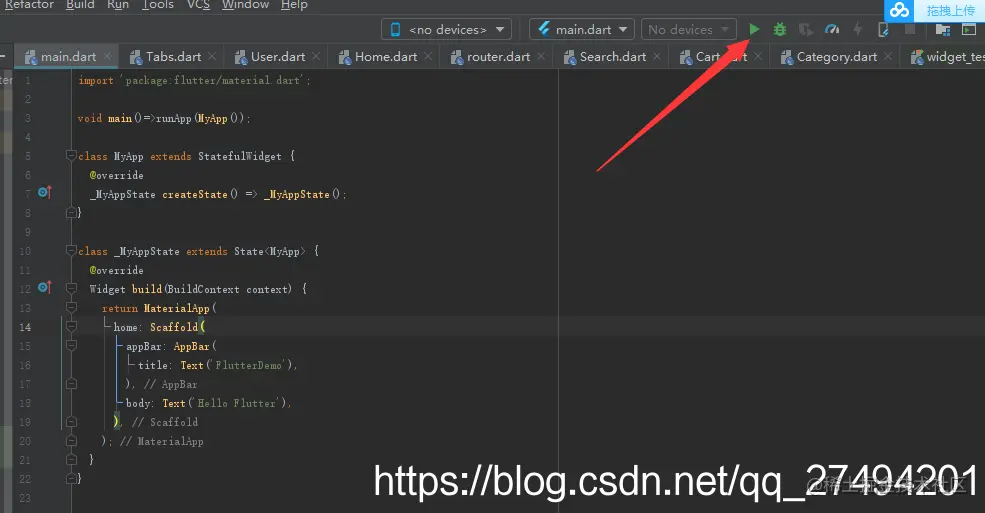Viewport: 985px width, 513px height.
Task: Click fold end marker at line 8
Action: [x=71, y=213]
